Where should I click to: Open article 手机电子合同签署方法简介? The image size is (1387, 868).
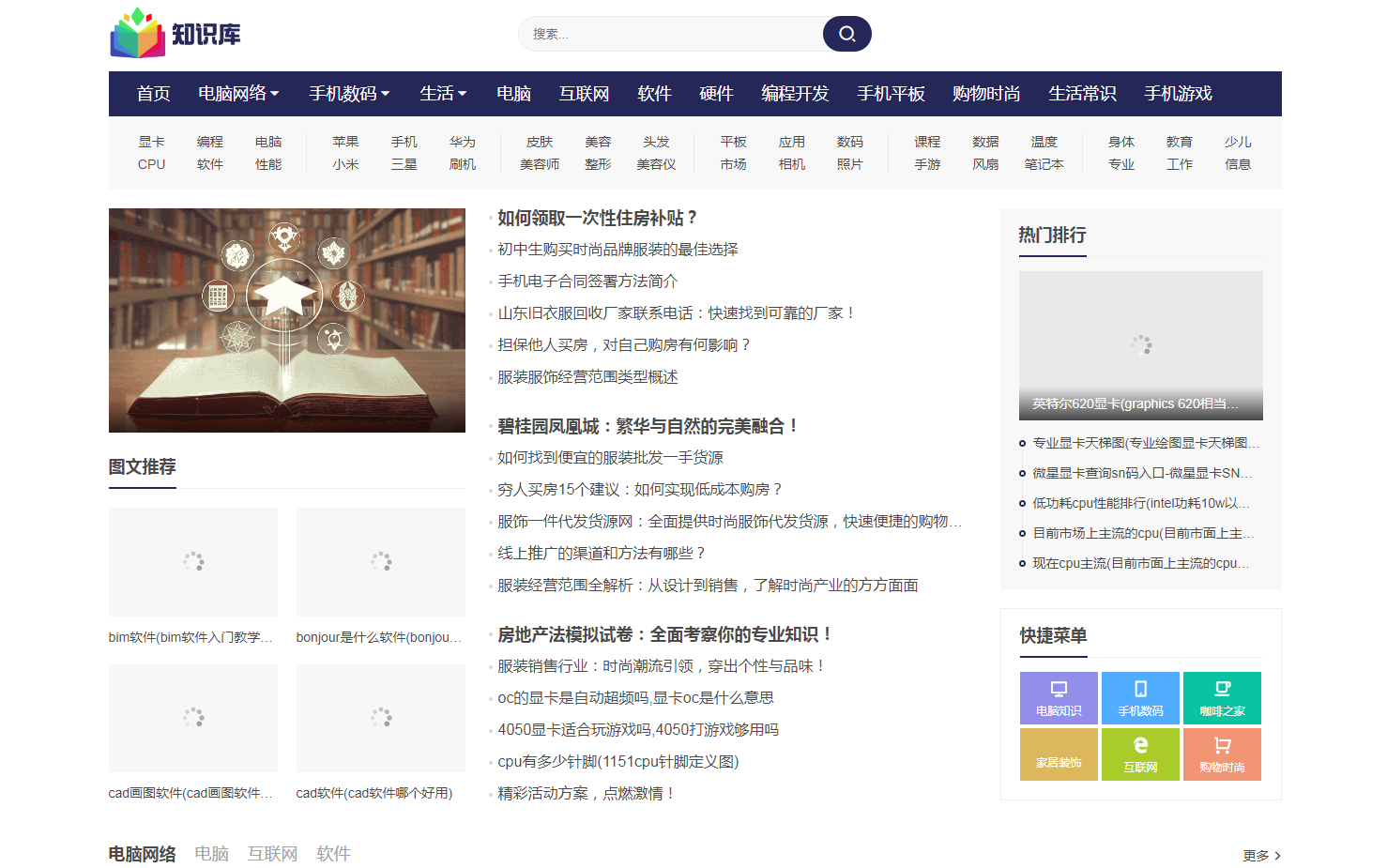pos(587,282)
